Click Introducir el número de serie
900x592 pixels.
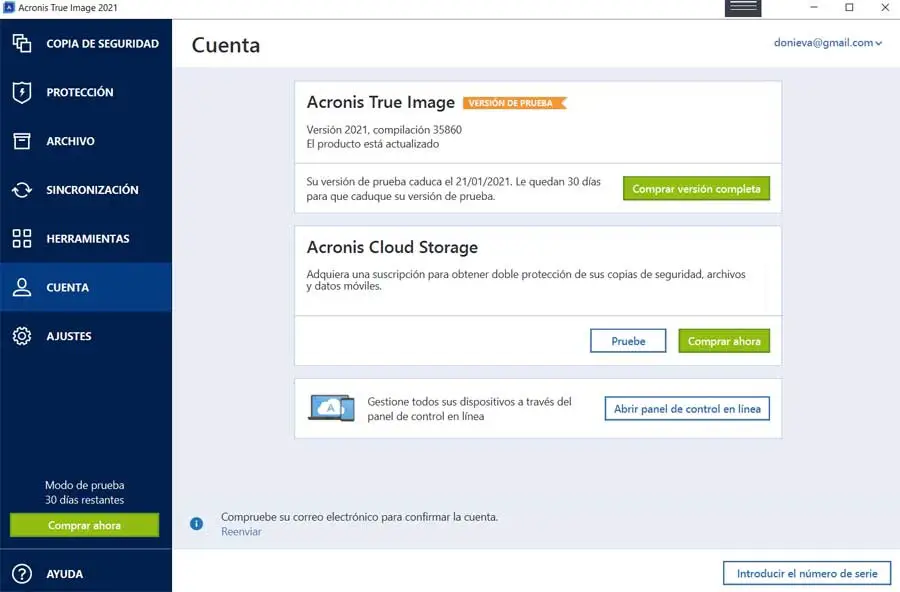(x=807, y=573)
